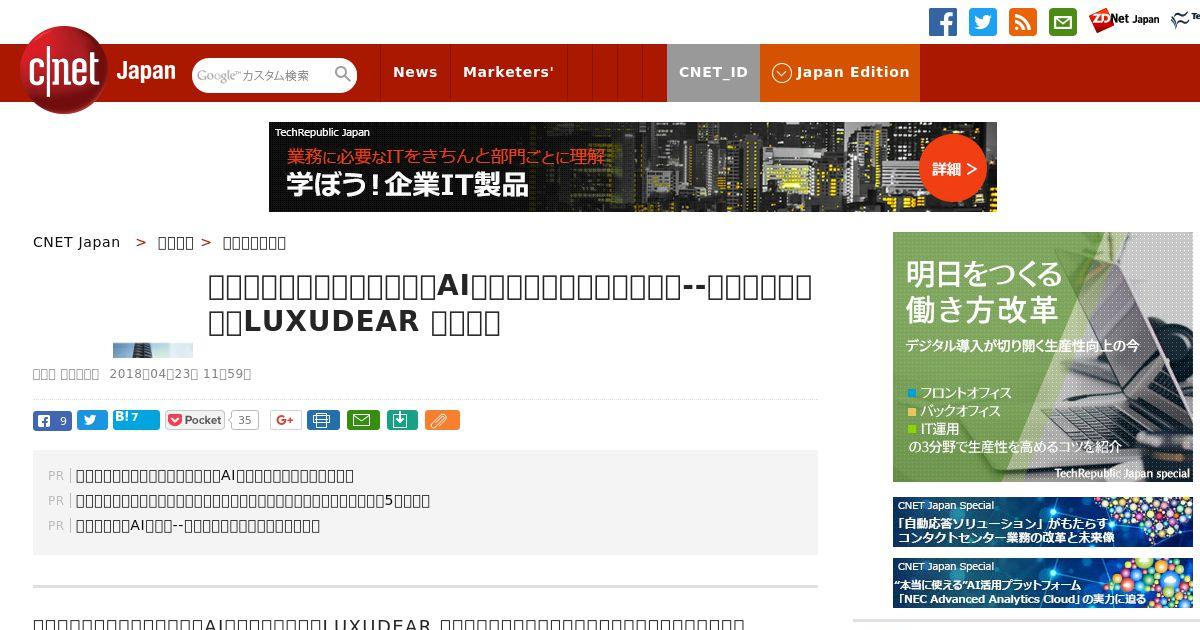Tweet the article with the share-row Twitter button
Viewport: 1200px width, 630px height.
coord(92,420)
